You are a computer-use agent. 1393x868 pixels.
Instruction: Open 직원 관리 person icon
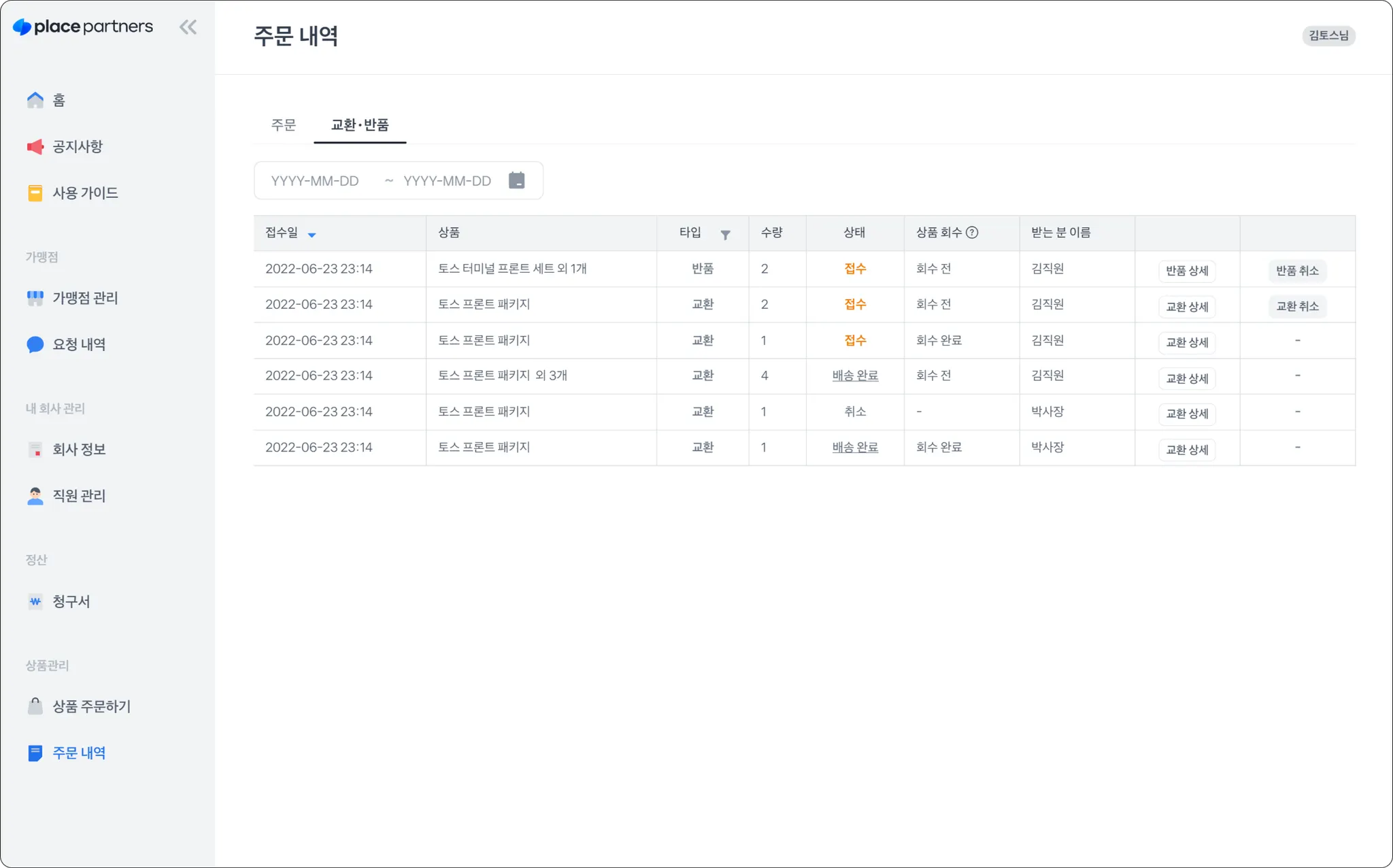(35, 496)
